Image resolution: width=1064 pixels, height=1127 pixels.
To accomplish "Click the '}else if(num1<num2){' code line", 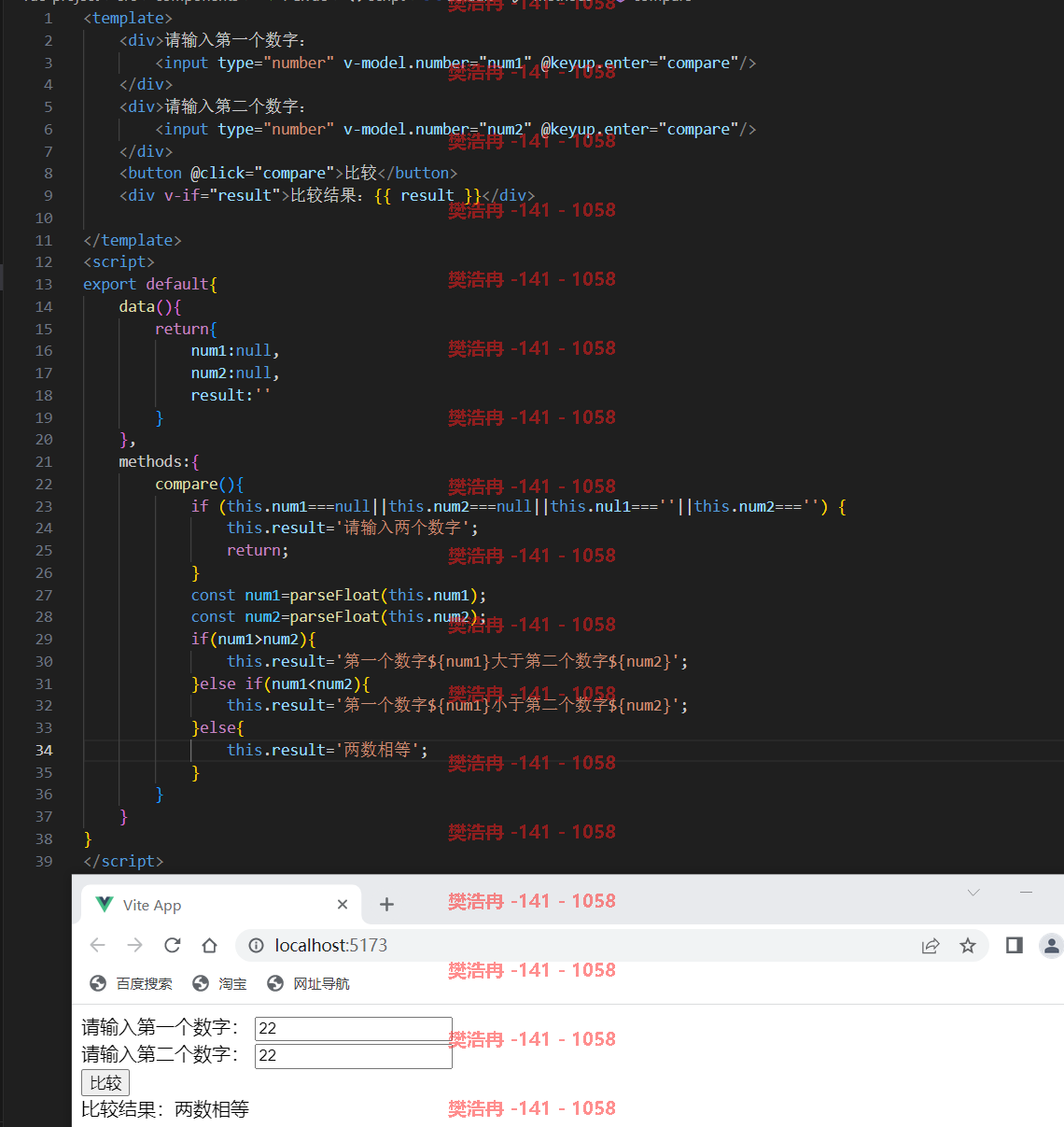I will pyautogui.click(x=281, y=683).
